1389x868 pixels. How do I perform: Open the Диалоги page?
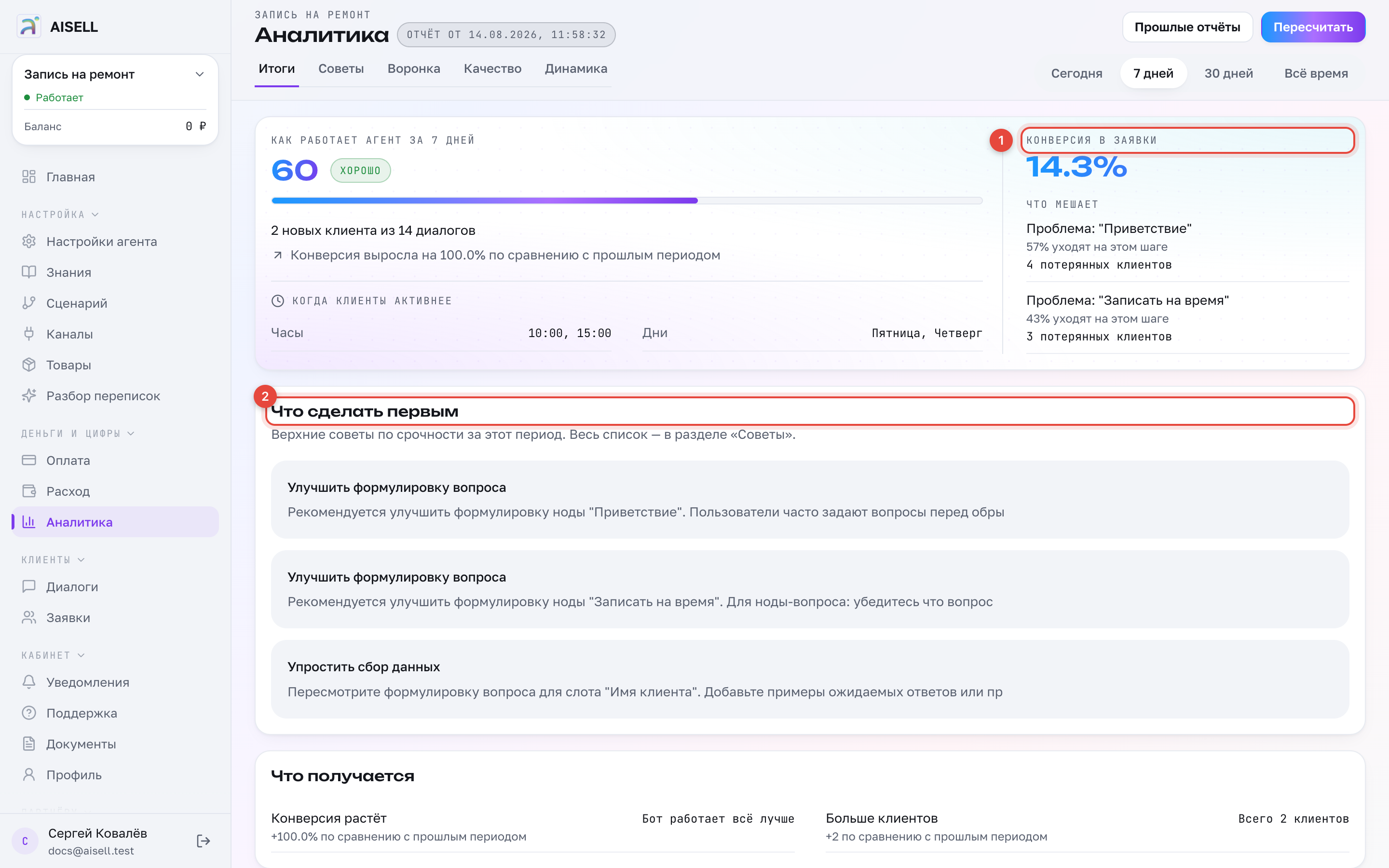pos(115,587)
